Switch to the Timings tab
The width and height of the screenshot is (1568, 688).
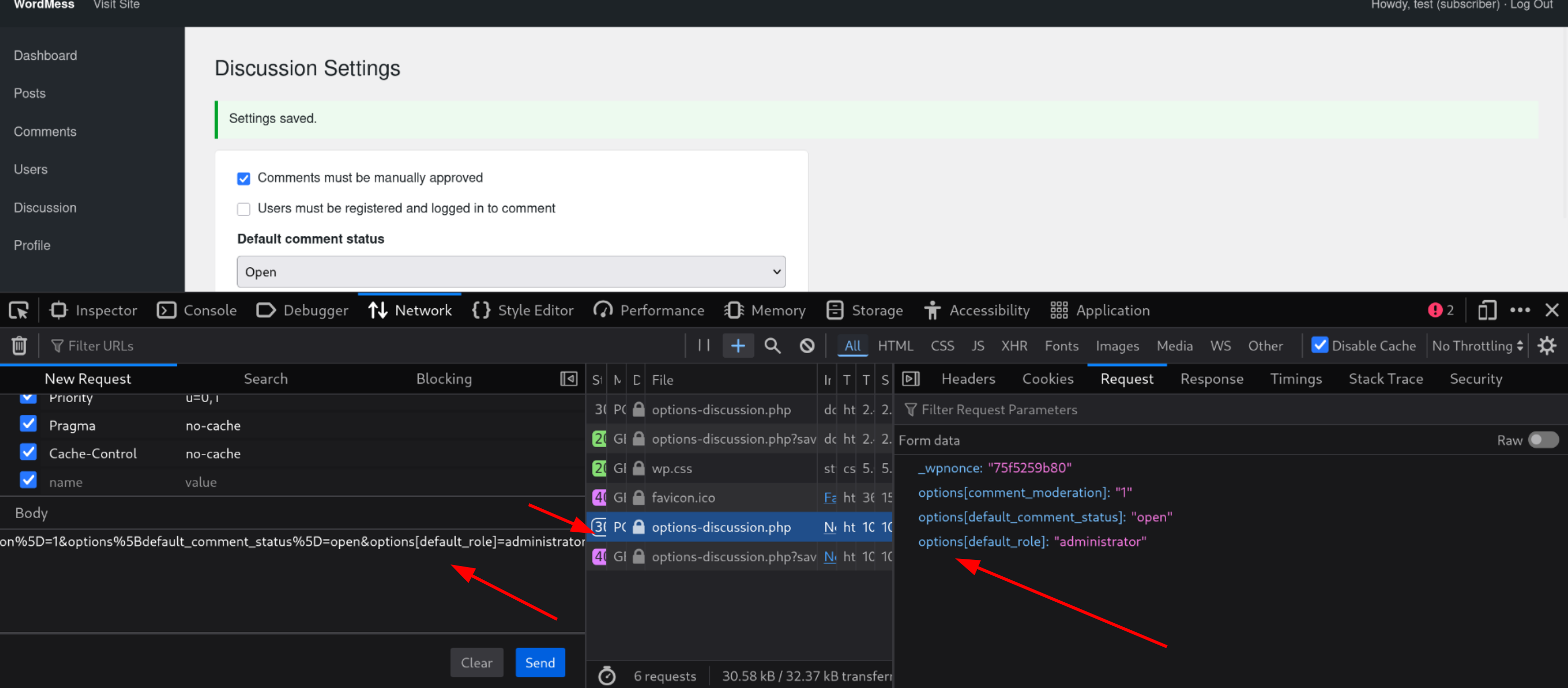1295,379
